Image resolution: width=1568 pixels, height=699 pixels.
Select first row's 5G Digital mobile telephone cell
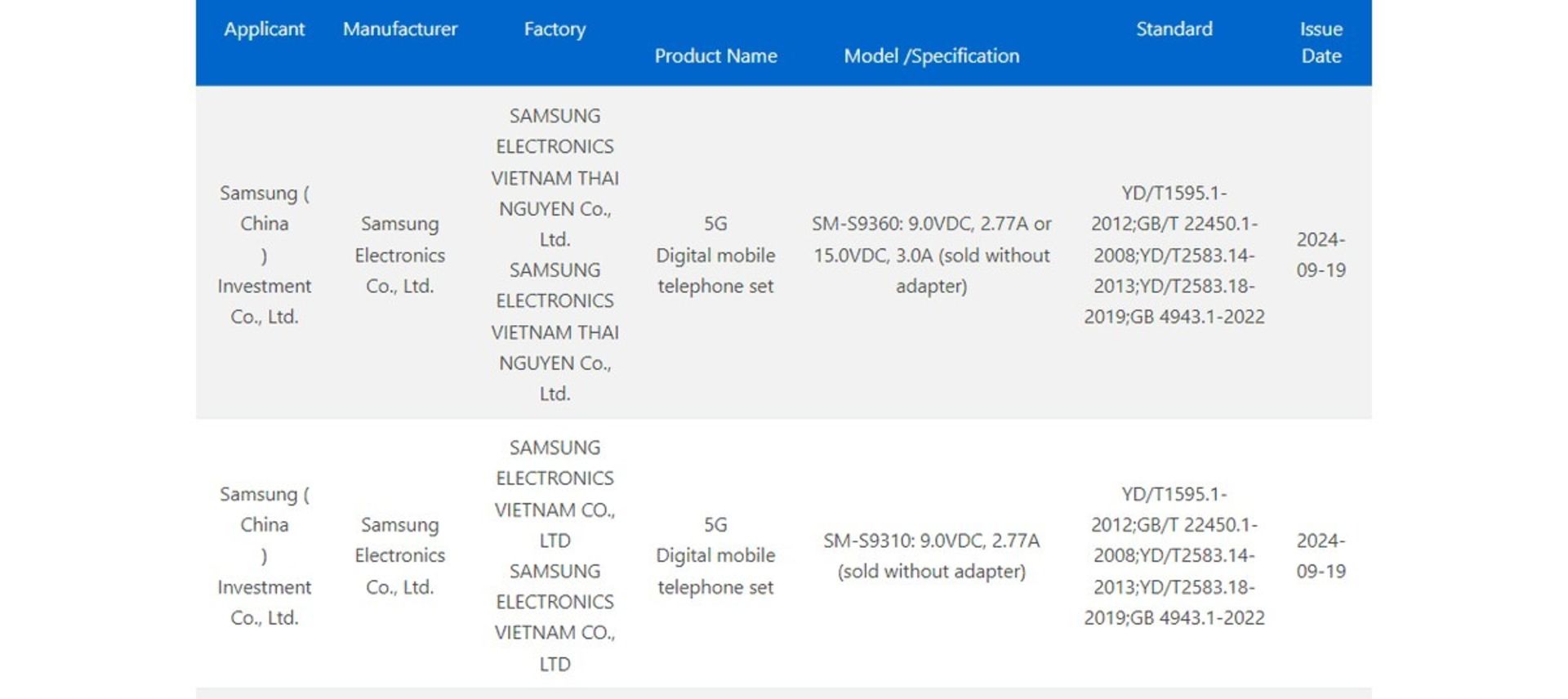(715, 255)
